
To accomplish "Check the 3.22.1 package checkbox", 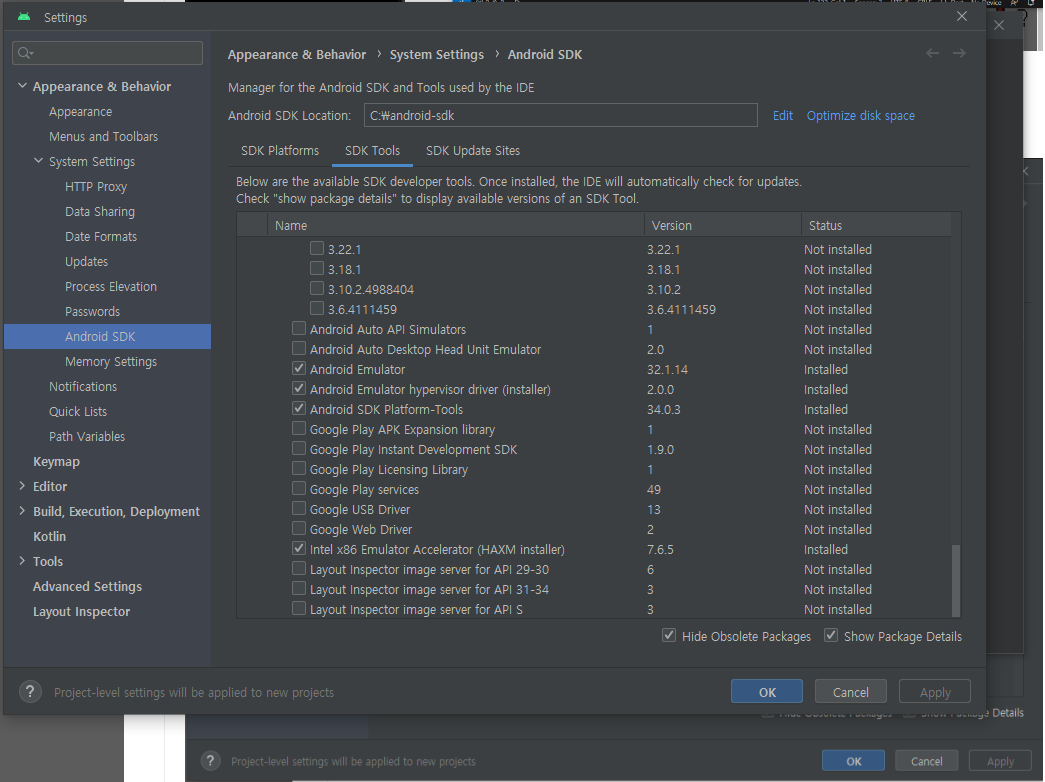I will click(x=317, y=249).
